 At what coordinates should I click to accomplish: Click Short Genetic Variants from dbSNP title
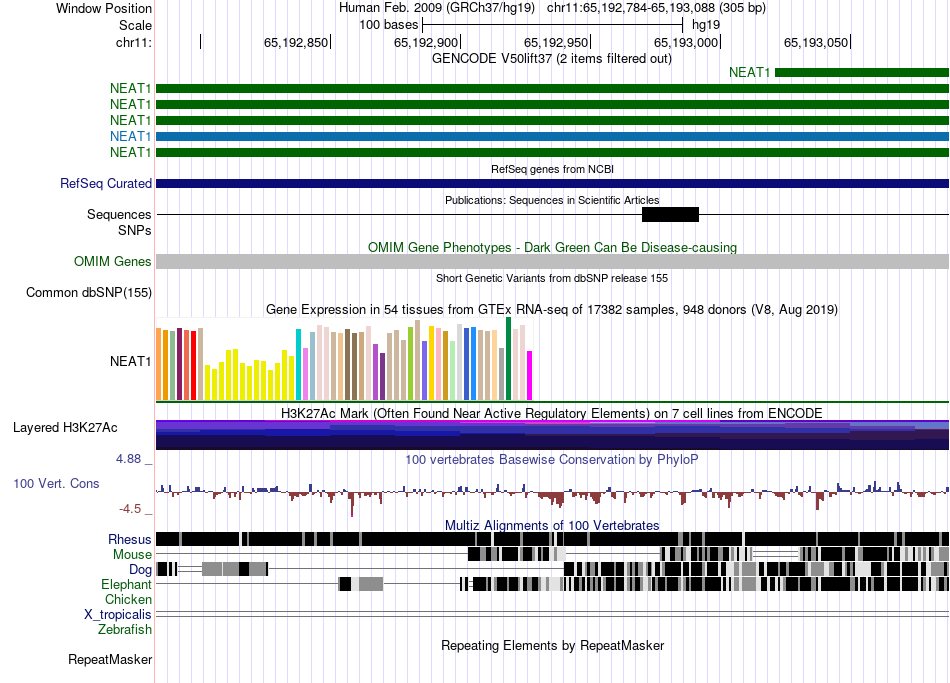click(x=552, y=278)
